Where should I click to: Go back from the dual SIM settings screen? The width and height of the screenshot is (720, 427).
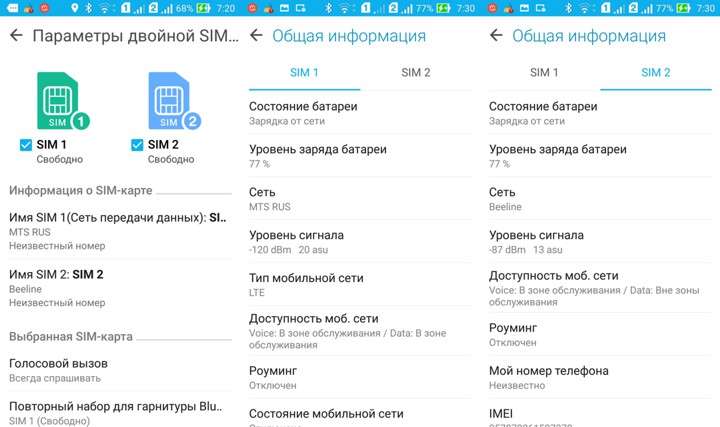(16, 35)
